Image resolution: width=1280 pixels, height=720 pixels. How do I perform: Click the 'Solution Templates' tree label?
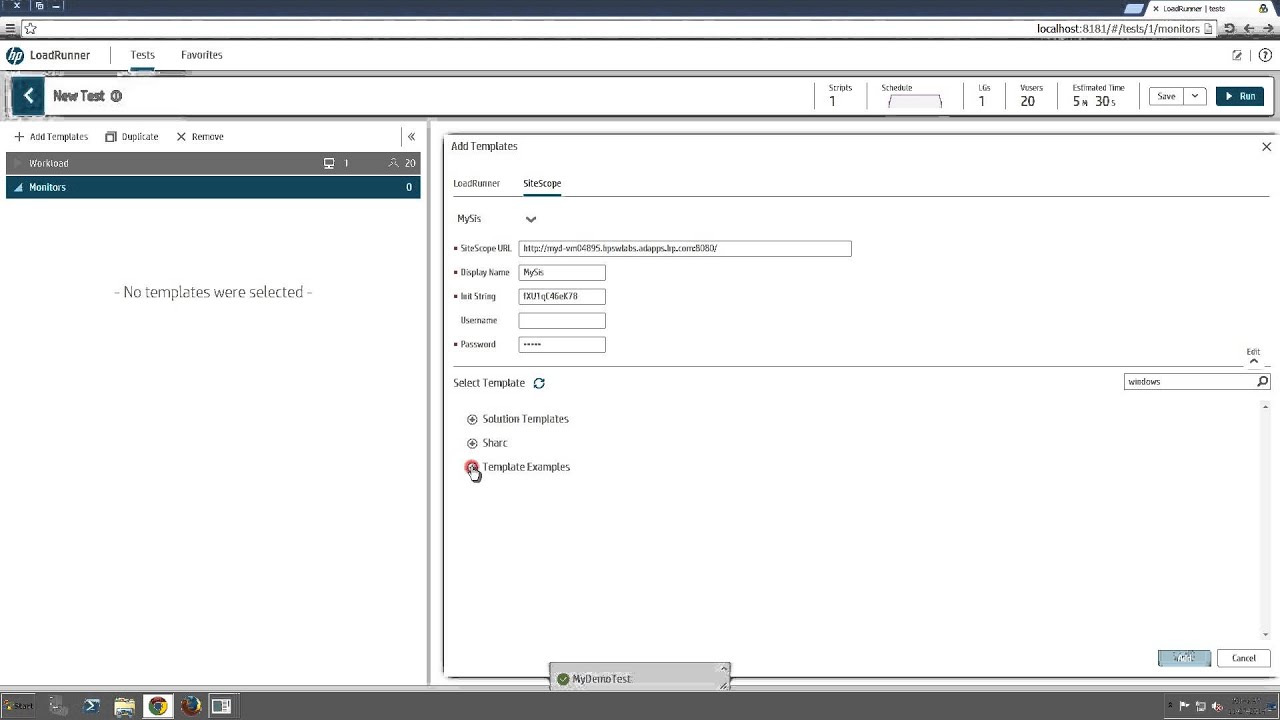525,420
